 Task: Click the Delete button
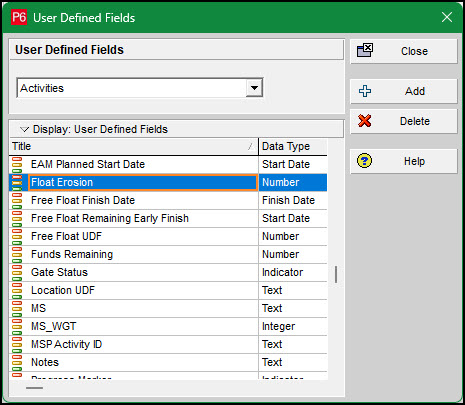(x=404, y=121)
